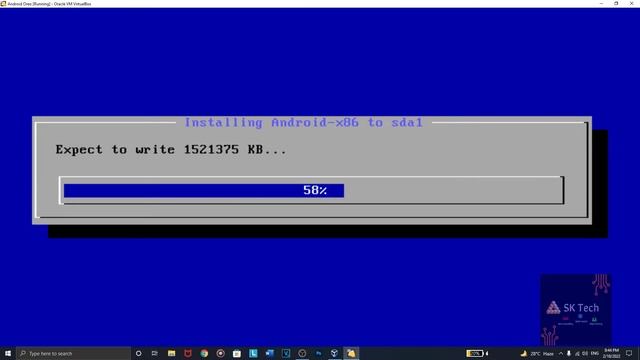Open the notification center icon
This screenshot has width=640, height=360.
click(629, 353)
